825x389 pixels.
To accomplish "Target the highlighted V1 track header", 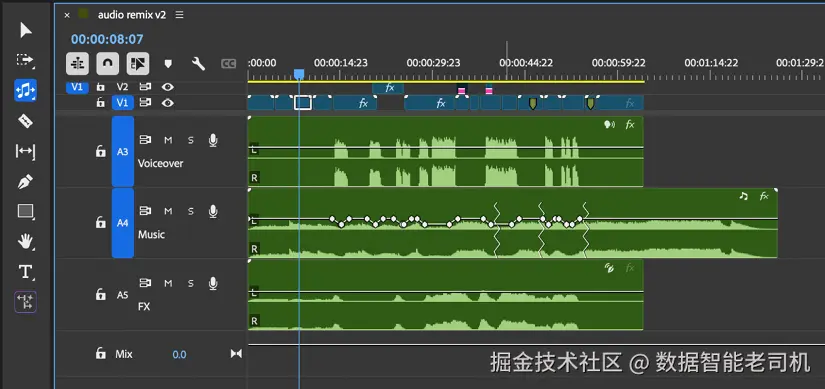I will point(122,103).
